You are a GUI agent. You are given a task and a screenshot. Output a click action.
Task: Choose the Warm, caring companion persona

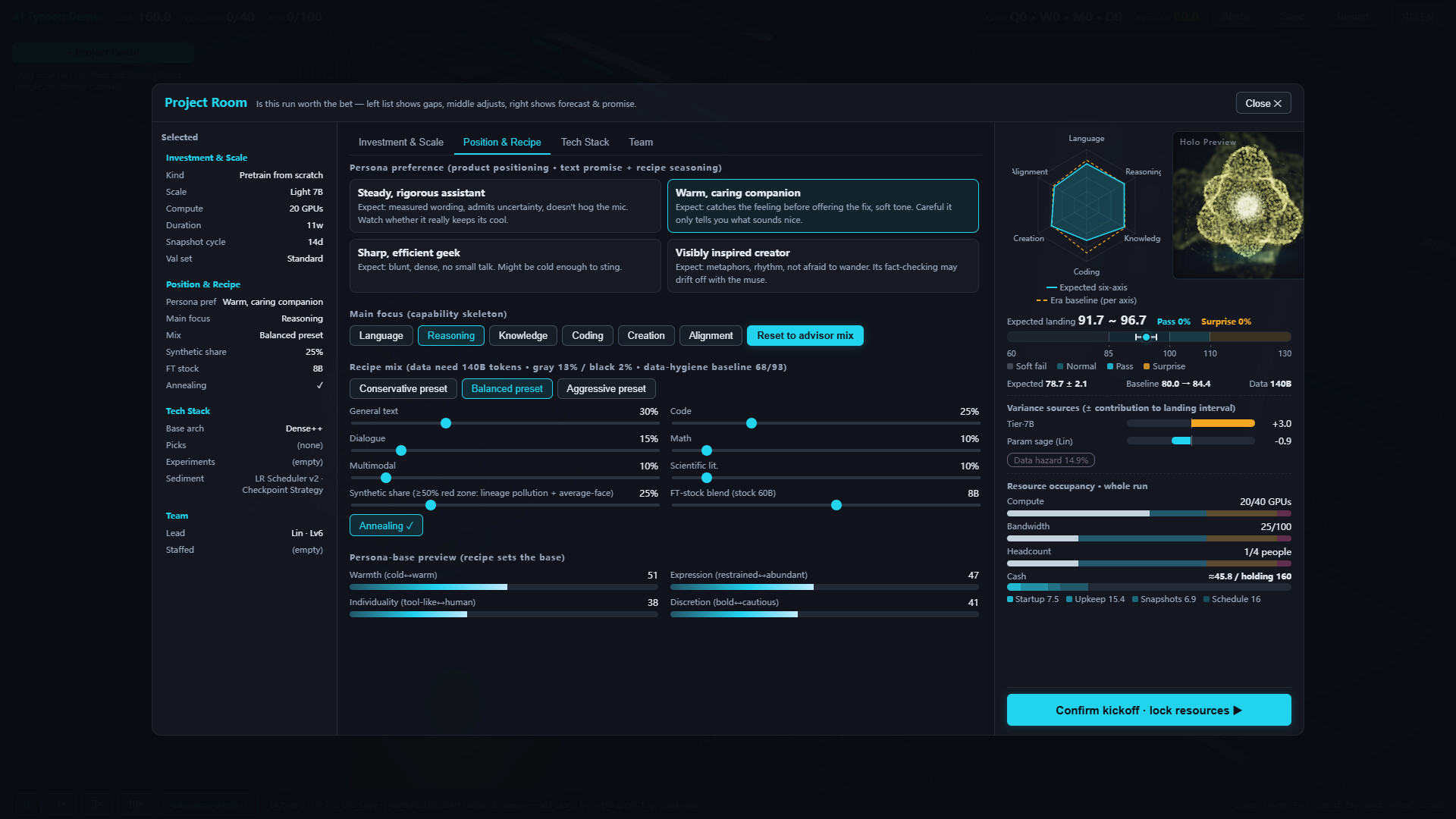[x=823, y=206]
